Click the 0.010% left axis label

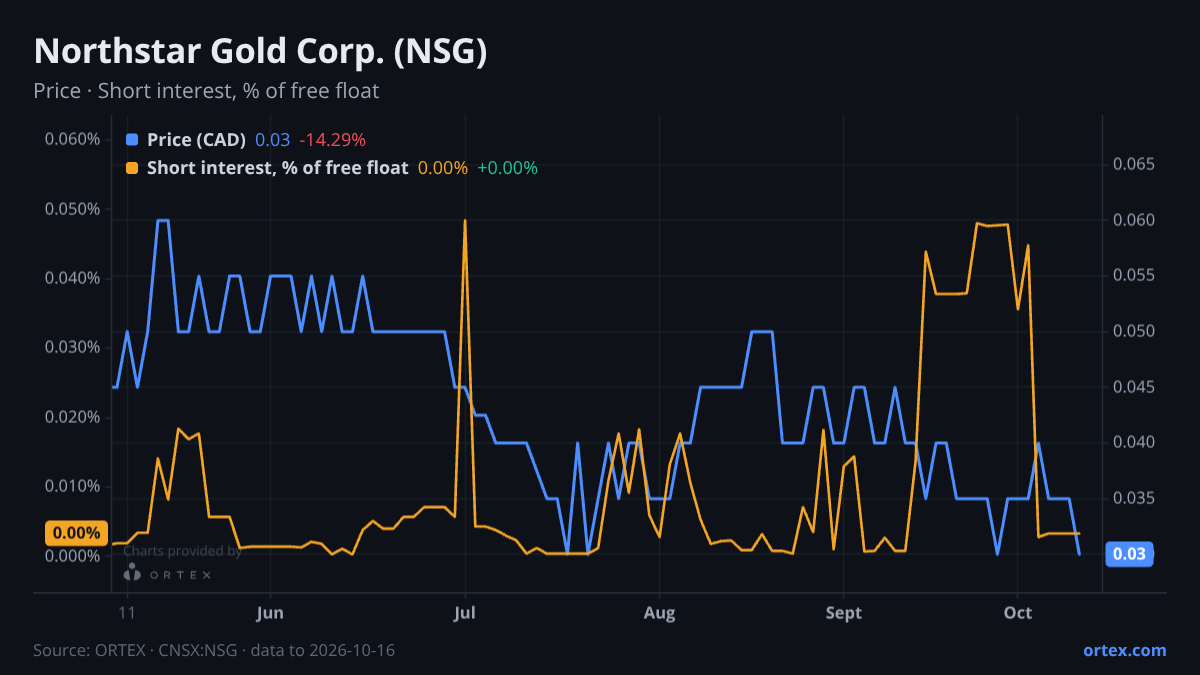click(72, 486)
